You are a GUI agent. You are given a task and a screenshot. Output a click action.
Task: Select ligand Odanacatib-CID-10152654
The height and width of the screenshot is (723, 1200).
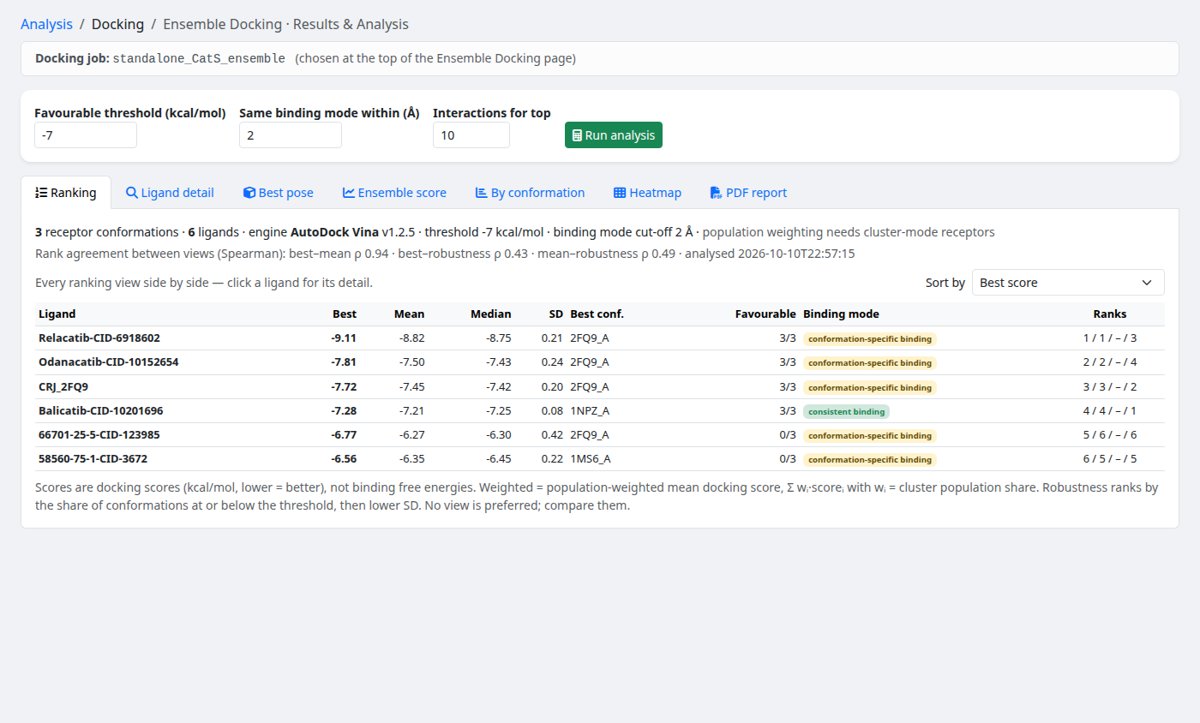109,362
